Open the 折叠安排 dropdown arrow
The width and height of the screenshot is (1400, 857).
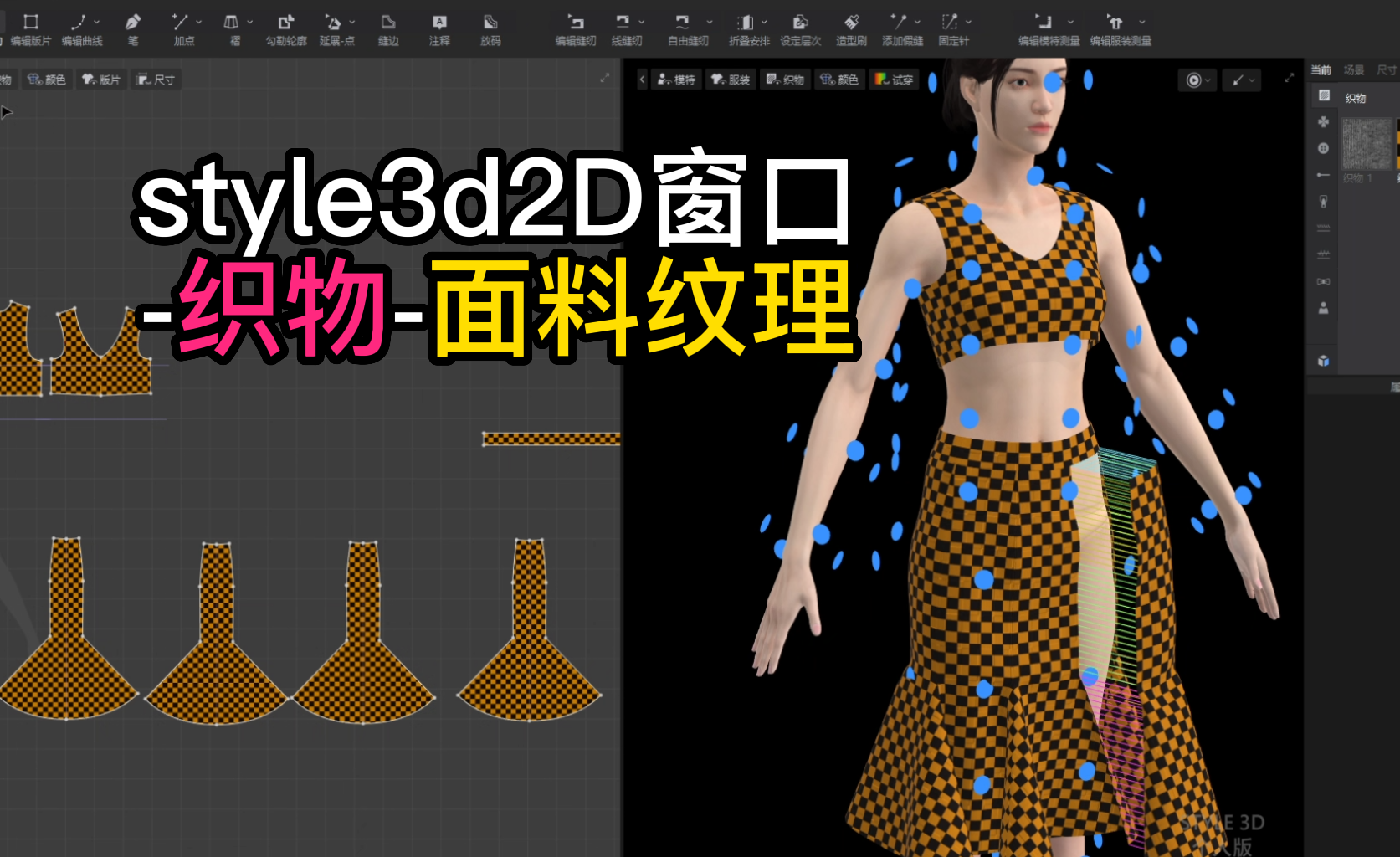point(764,22)
